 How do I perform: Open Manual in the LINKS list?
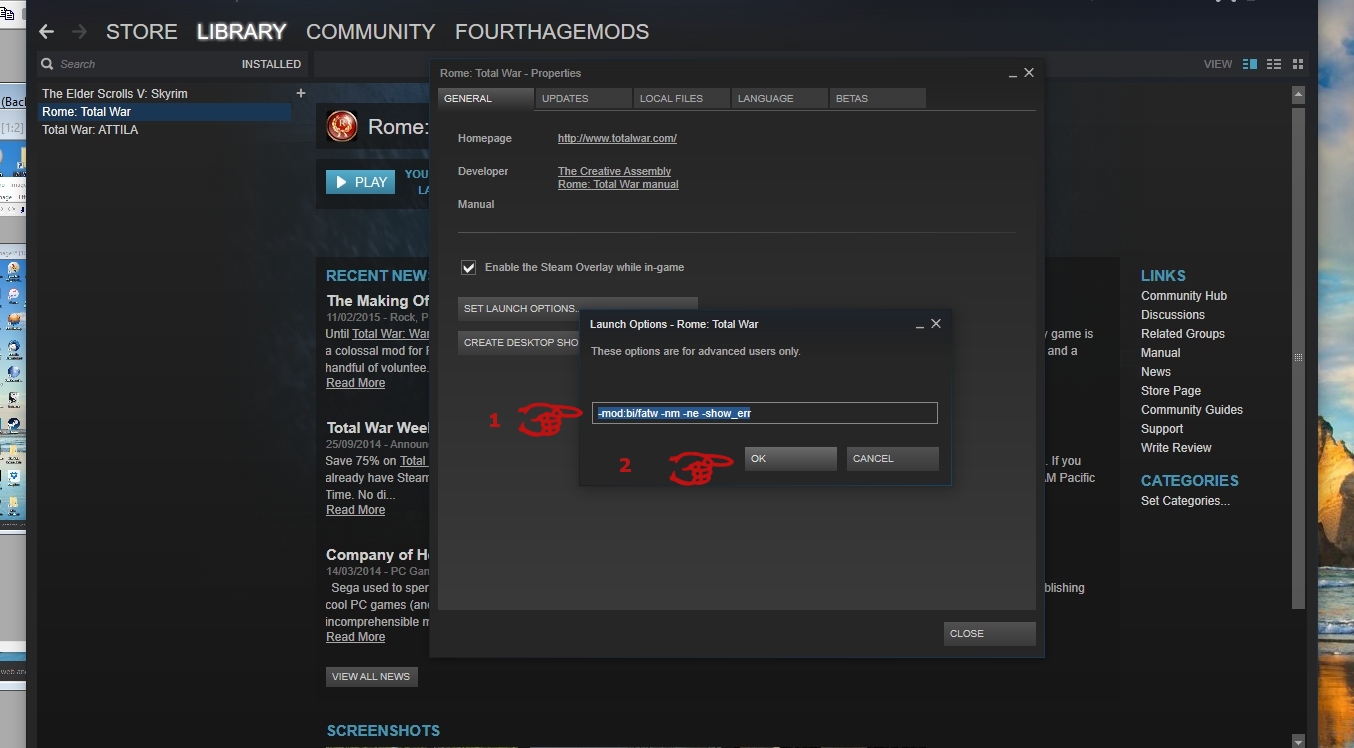click(x=1160, y=353)
